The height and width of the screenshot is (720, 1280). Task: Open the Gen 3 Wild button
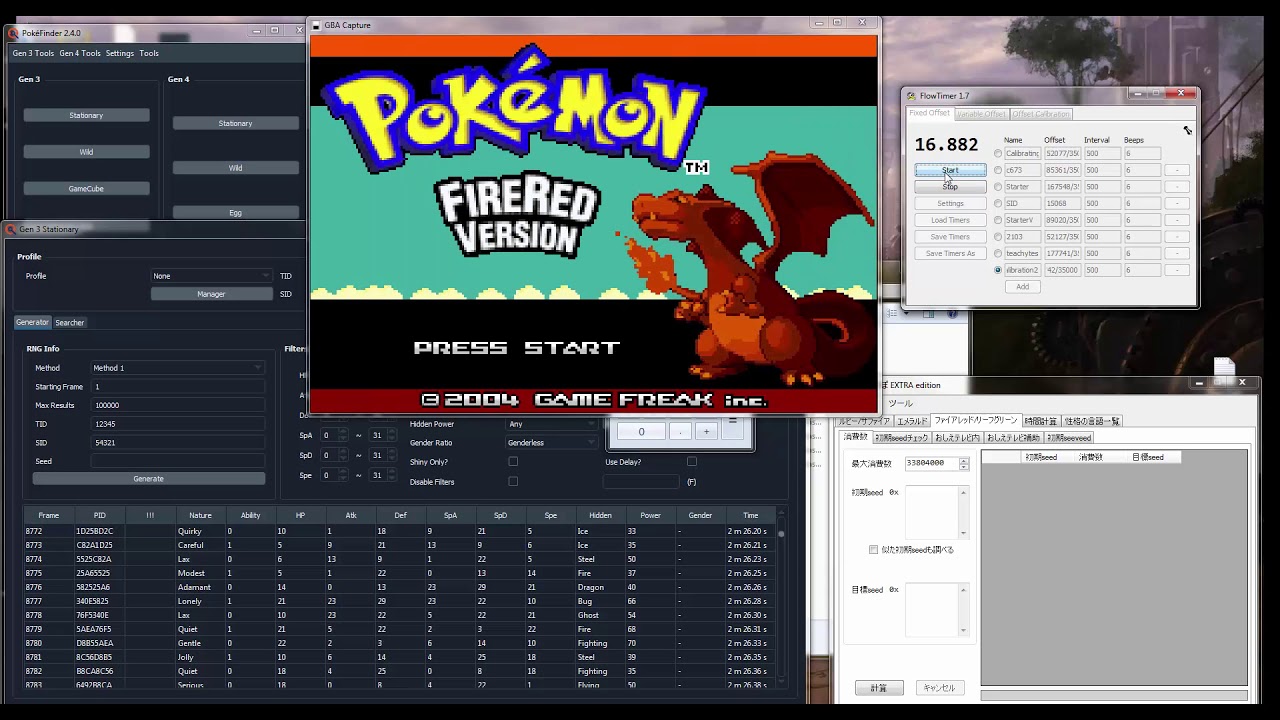[86, 152]
